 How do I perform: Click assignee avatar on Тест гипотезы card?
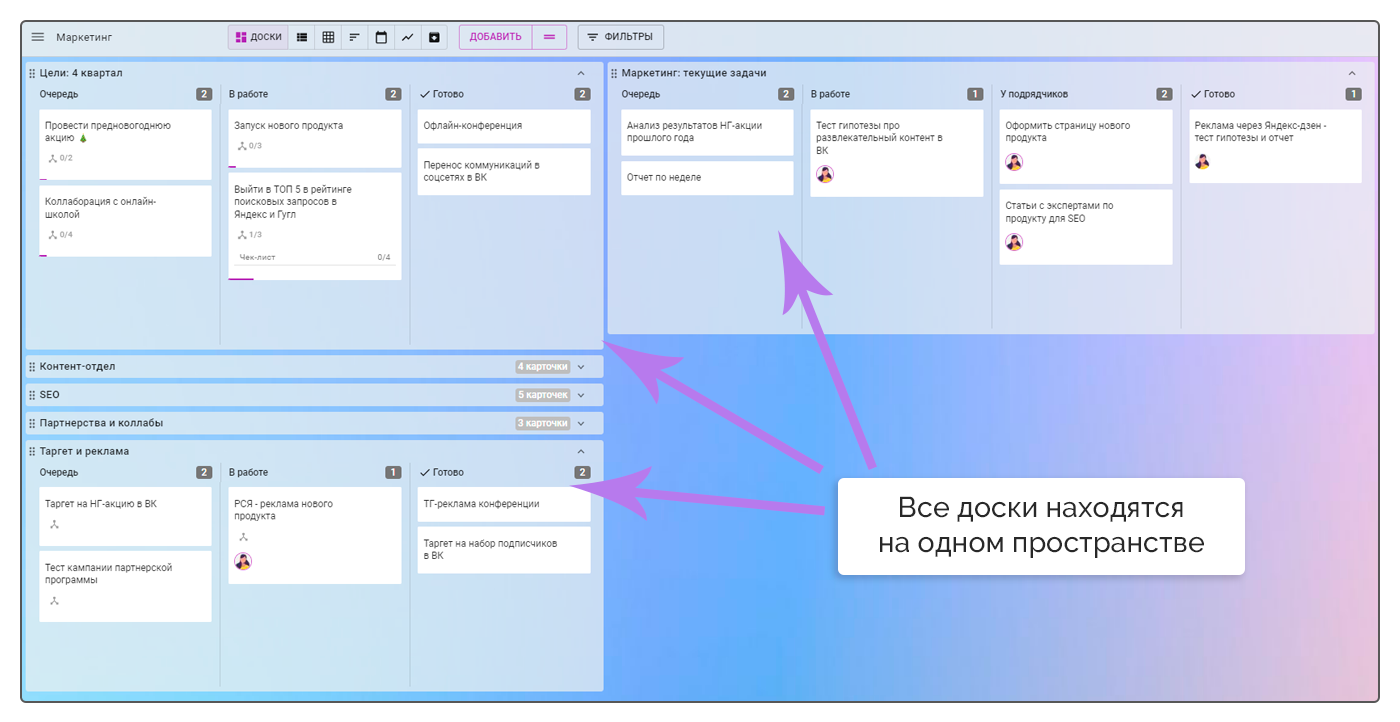click(x=825, y=174)
